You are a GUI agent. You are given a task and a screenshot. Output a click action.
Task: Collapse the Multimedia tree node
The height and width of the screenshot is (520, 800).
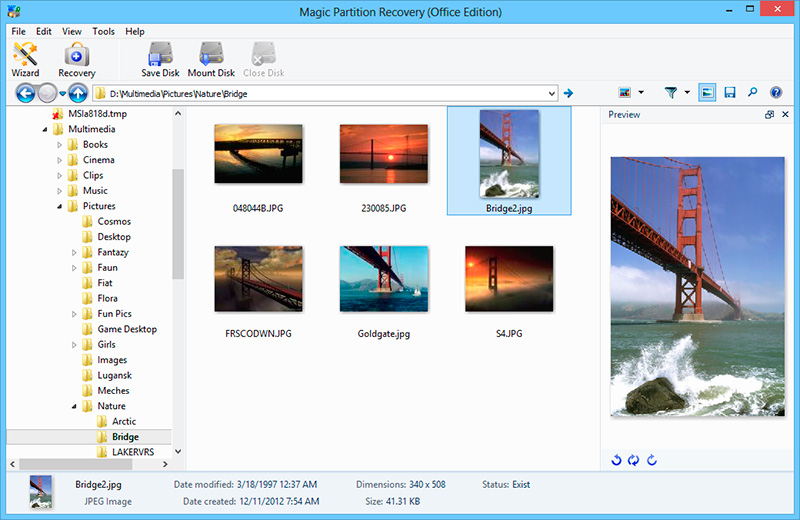(x=45, y=130)
